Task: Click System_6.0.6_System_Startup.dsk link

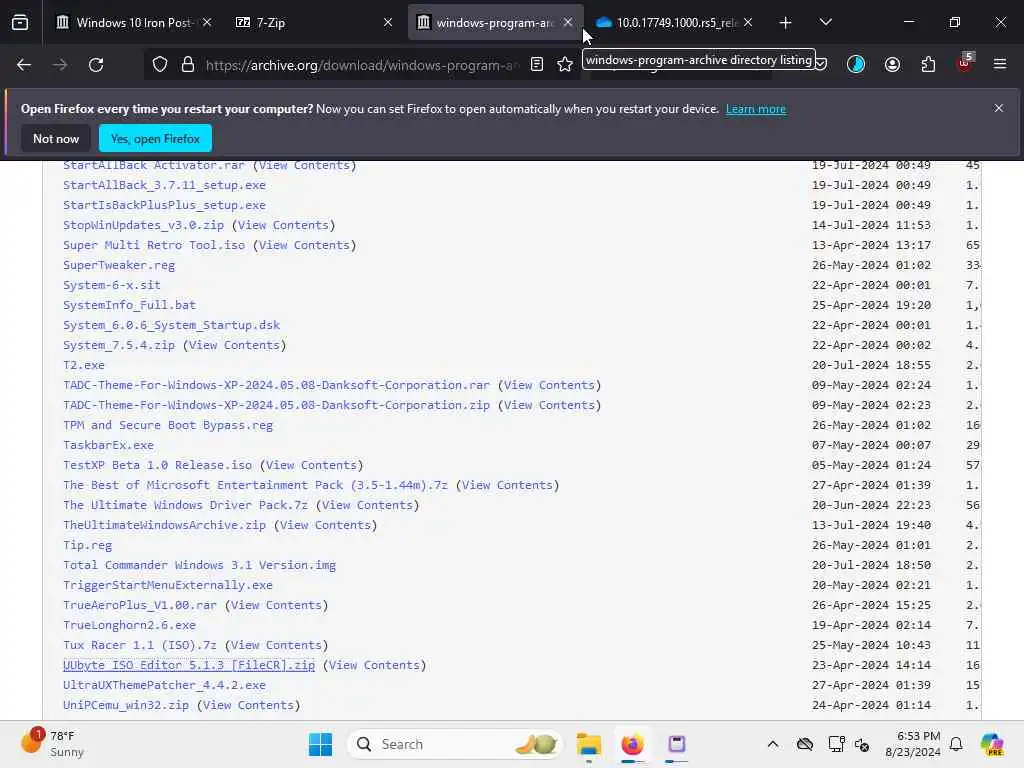Action: coord(171,325)
